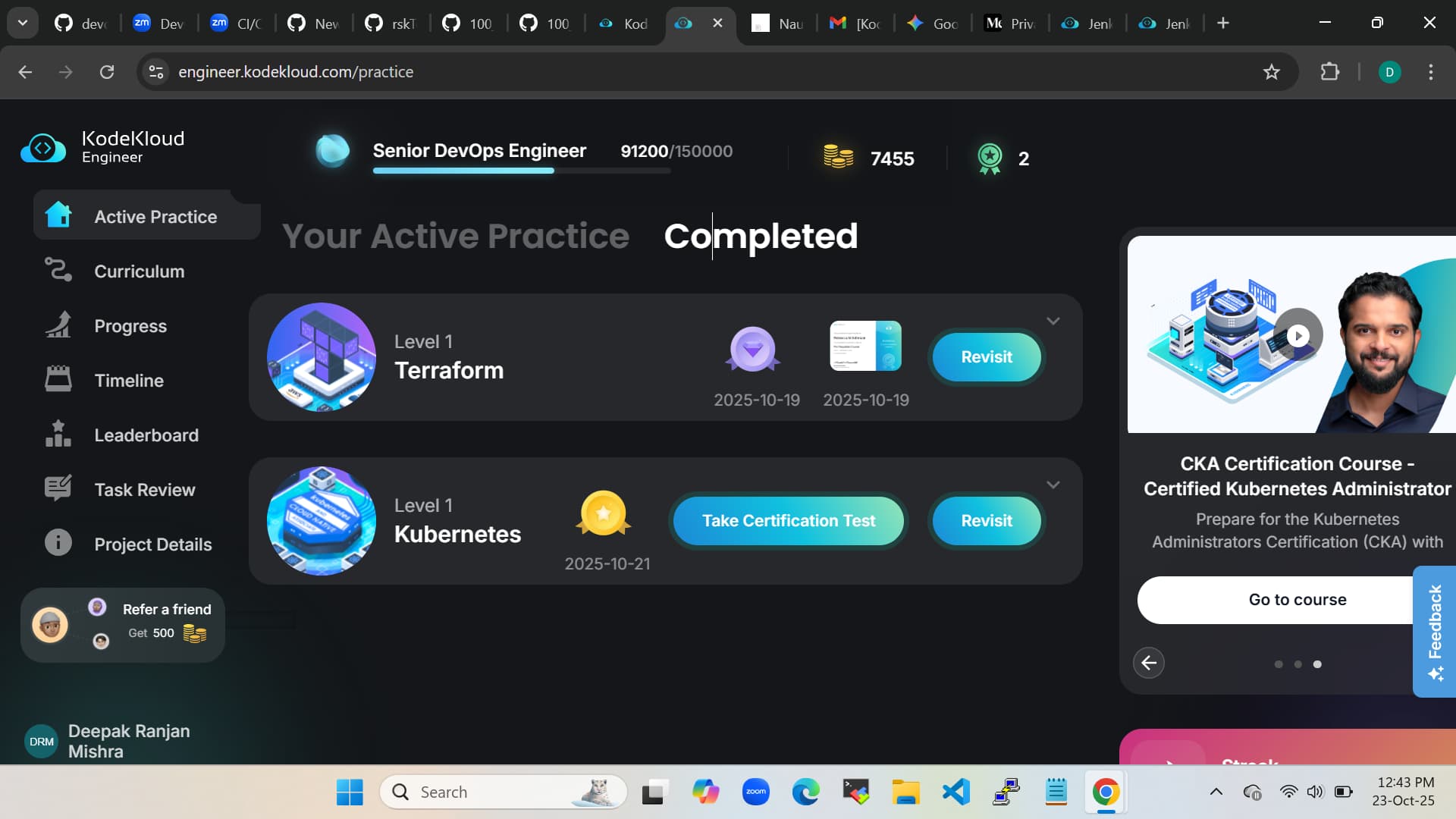Switch to Your Active Practice tab
The height and width of the screenshot is (819, 1456).
point(455,236)
